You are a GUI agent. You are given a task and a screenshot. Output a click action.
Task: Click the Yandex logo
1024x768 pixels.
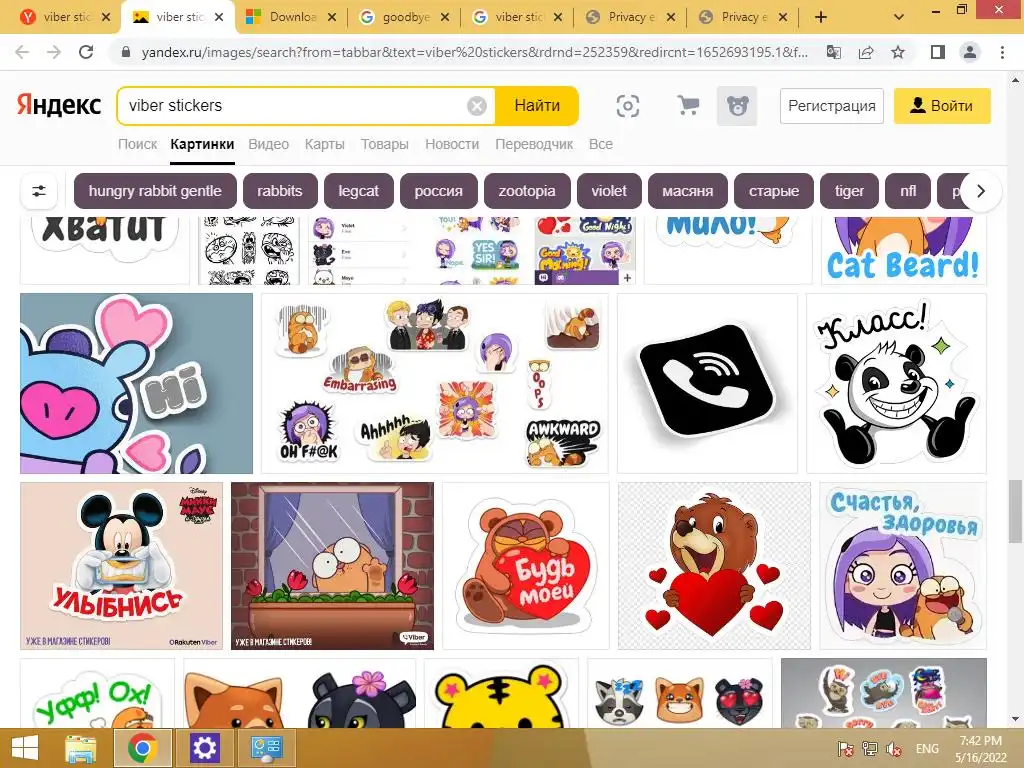pyautogui.click(x=59, y=105)
